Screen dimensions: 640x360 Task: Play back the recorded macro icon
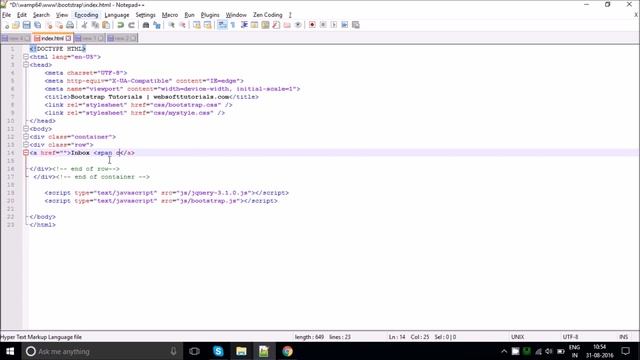click(x=334, y=25)
